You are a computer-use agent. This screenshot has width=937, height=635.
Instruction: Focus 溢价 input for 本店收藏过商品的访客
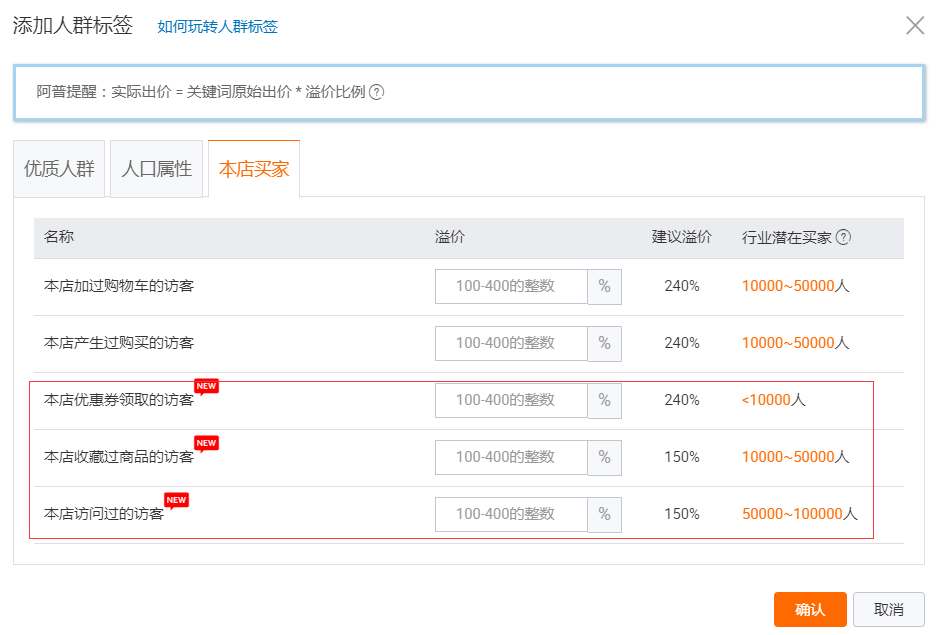point(511,457)
